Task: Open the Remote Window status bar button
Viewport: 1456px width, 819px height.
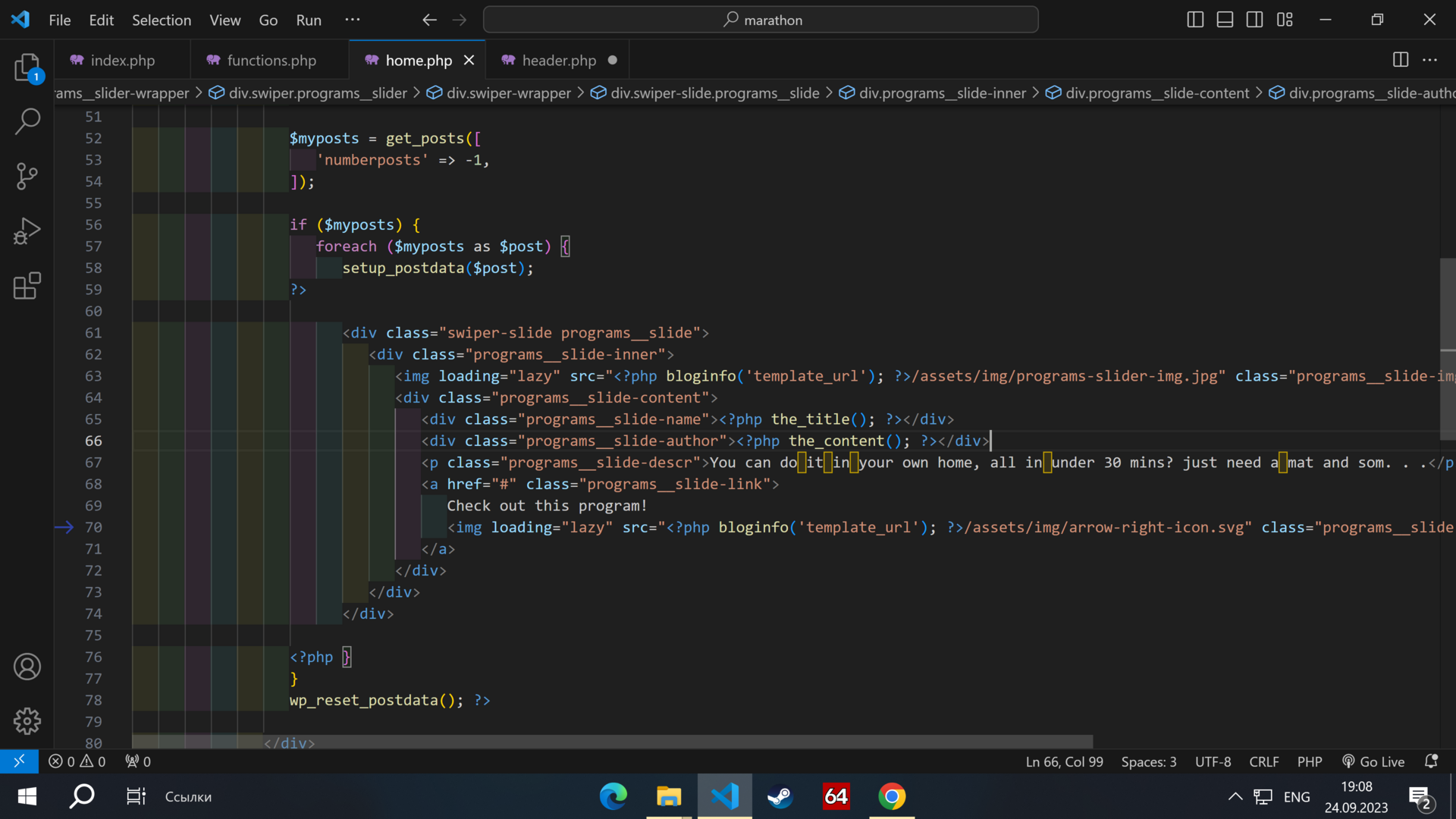Action: (x=19, y=761)
